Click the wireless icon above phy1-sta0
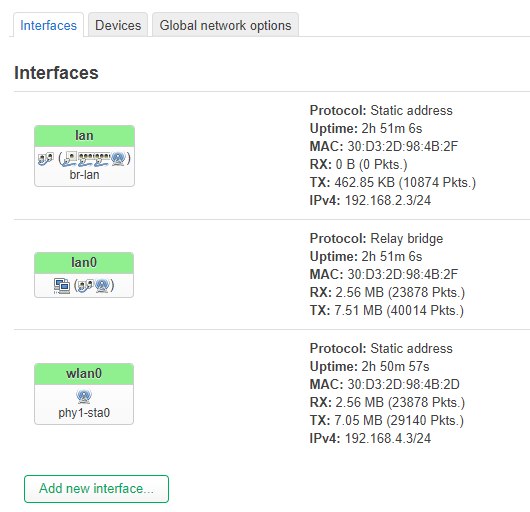 (x=84, y=396)
